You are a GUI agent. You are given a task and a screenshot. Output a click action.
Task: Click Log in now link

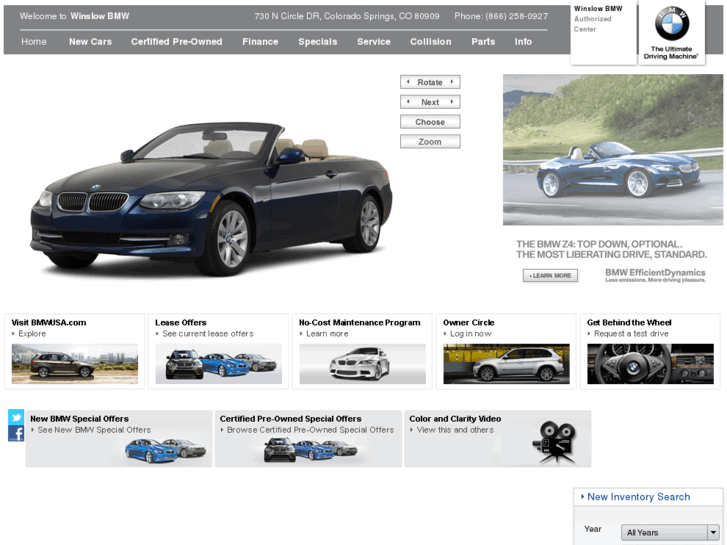471,333
